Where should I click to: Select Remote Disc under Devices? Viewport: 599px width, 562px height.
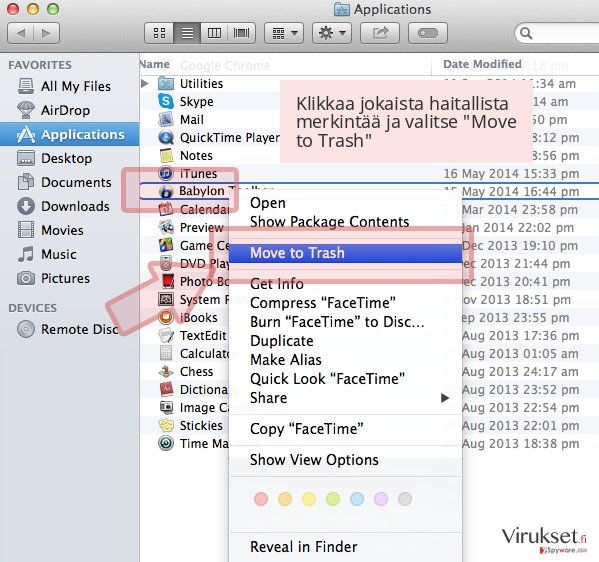[x=70, y=329]
